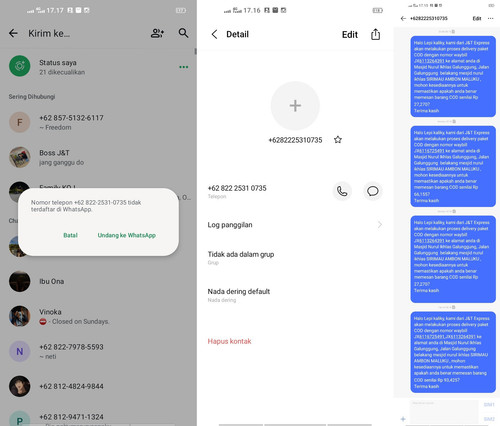The height and width of the screenshot is (426, 500).
Task: Tap the back arrow beside Kirim ke
Action: pyautogui.click(x=13, y=33)
